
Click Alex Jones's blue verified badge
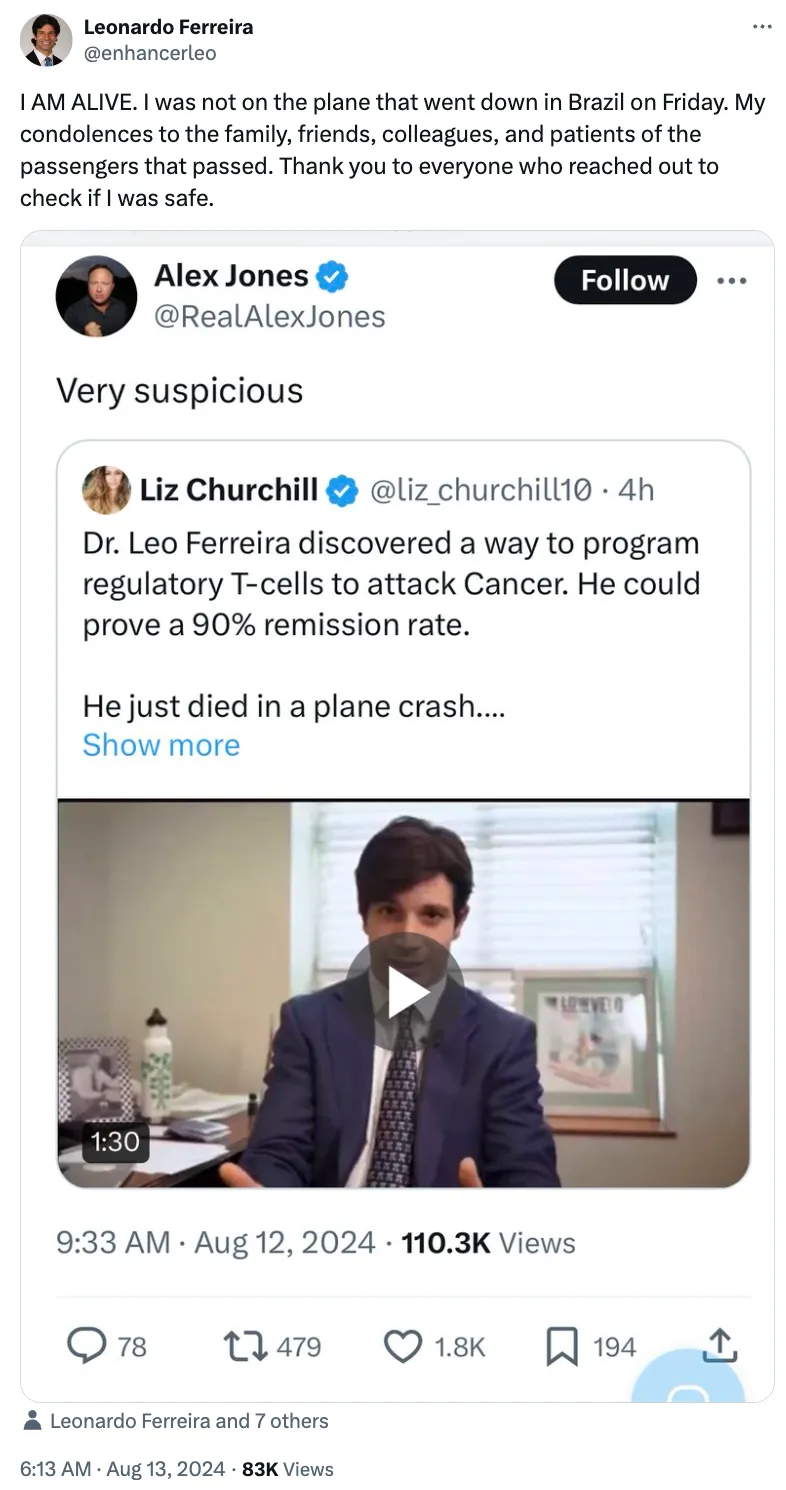pos(332,276)
